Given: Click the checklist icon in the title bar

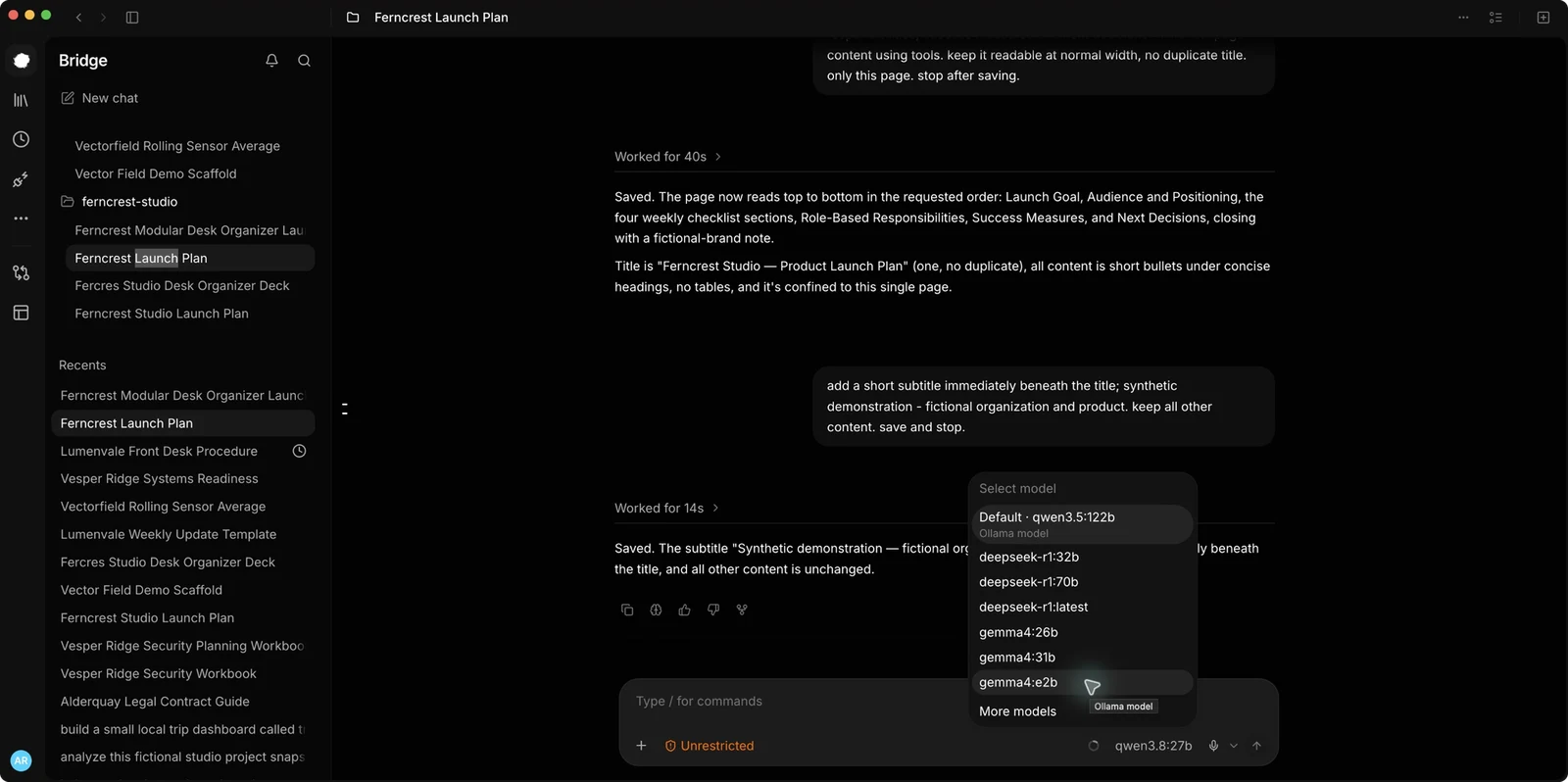Looking at the screenshot, I should click(1495, 18).
